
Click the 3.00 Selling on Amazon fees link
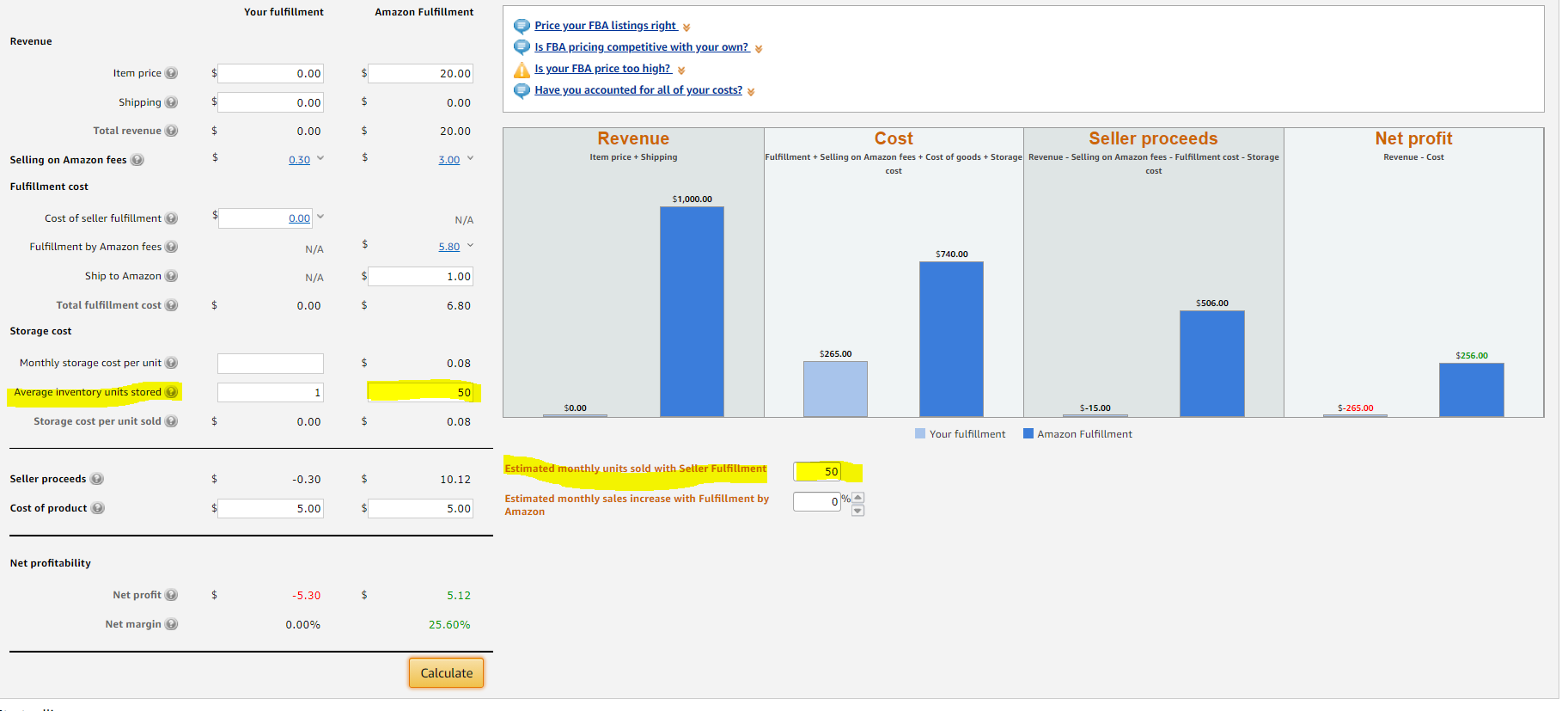pyautogui.click(x=449, y=160)
